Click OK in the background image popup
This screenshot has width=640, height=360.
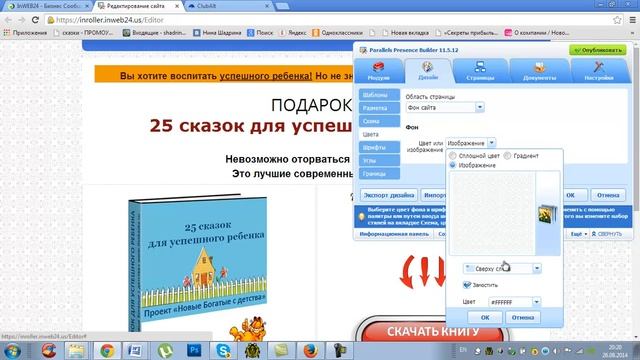pos(485,317)
